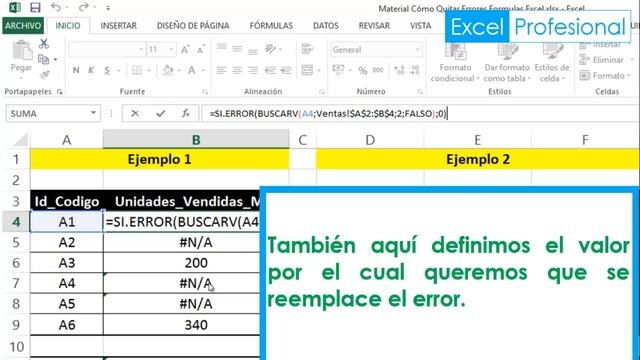The image size is (640, 360).
Task: Cancel the formula with the X button
Action: click(x=135, y=113)
